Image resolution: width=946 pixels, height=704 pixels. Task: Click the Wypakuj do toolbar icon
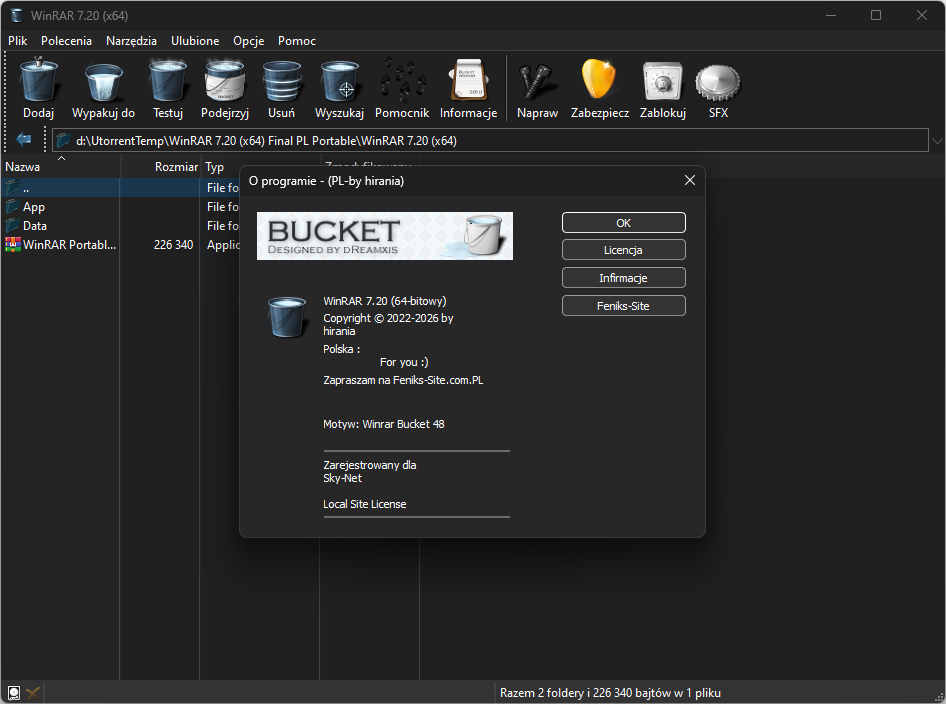[103, 81]
